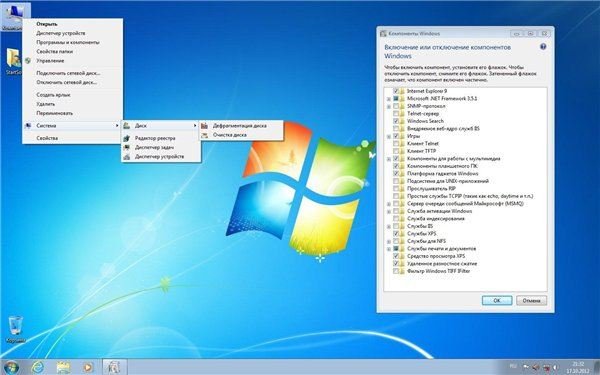Expand Служба активации Windows node
The image size is (600, 375).
click(389, 211)
